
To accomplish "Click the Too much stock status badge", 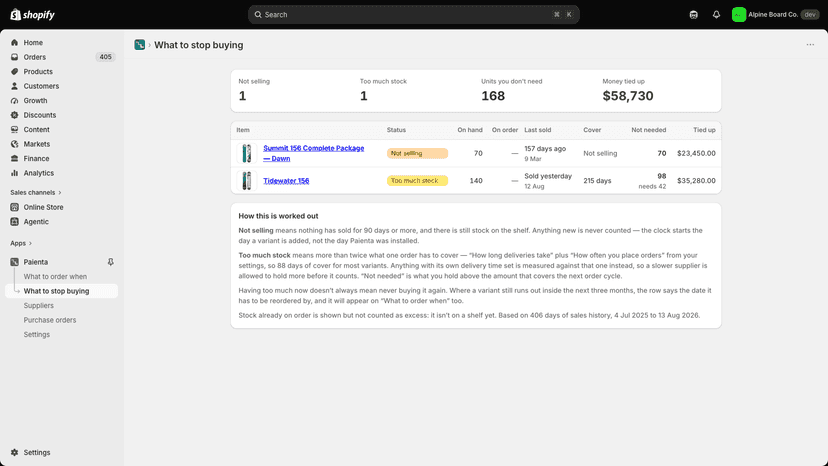I will click(417, 181).
